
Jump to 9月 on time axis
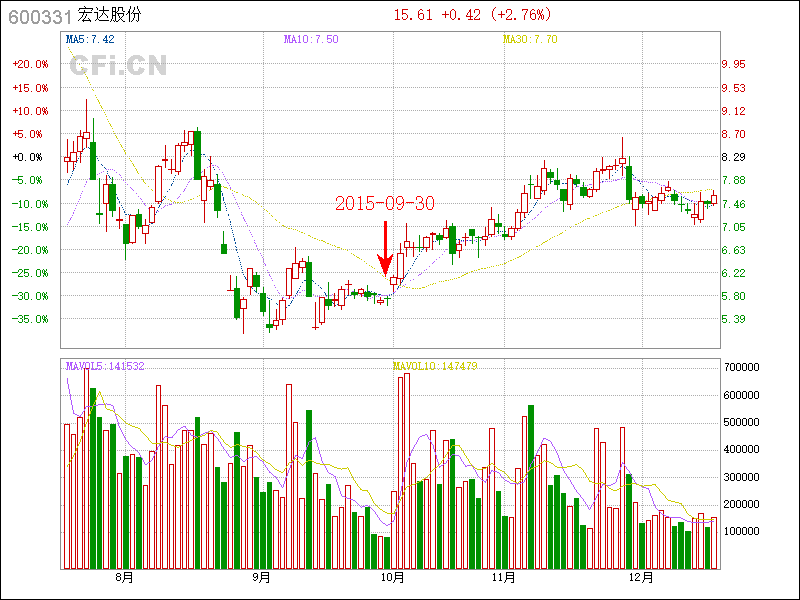coord(261,578)
